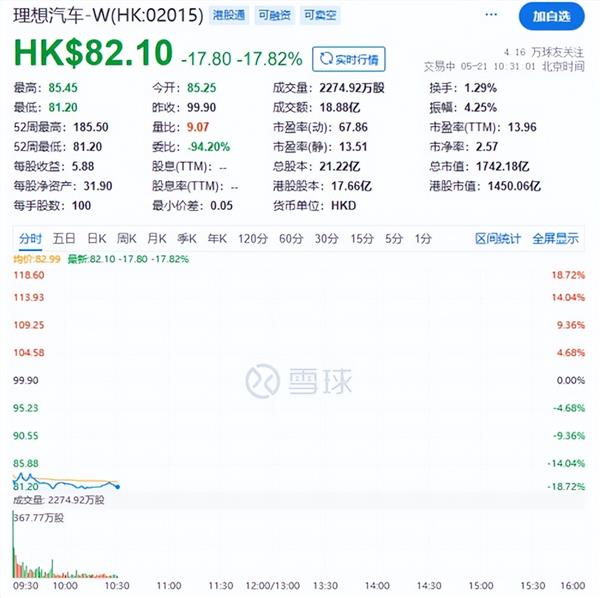Image resolution: width=600 pixels, height=598 pixels.
Task: Switch to 周K candlestick view
Action: click(126, 238)
